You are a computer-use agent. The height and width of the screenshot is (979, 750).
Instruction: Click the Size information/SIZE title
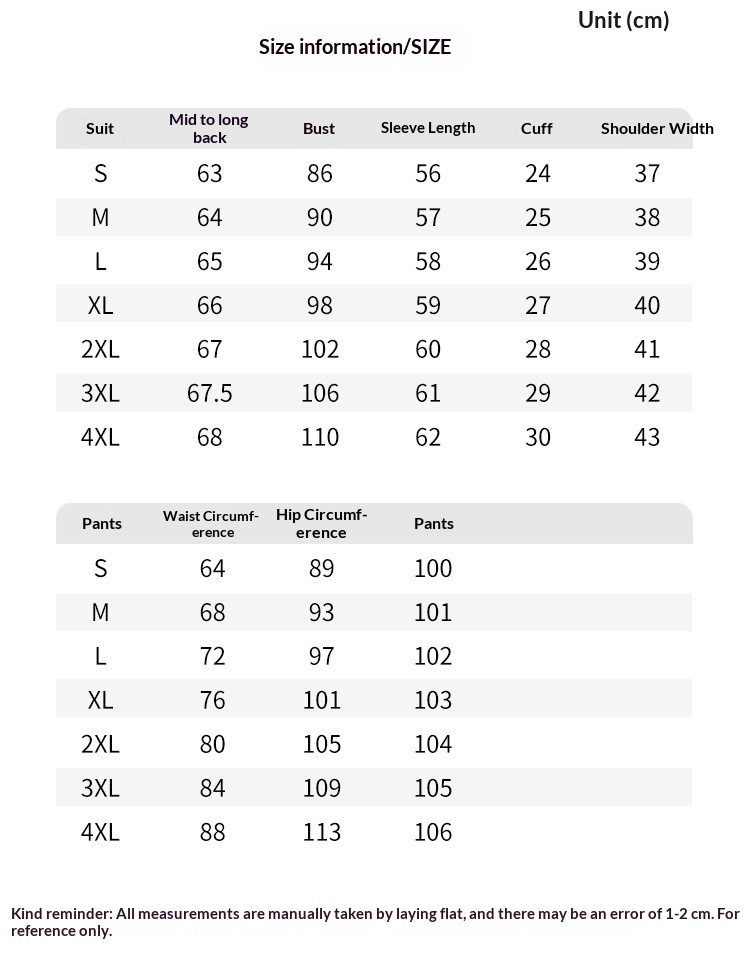(x=355, y=47)
